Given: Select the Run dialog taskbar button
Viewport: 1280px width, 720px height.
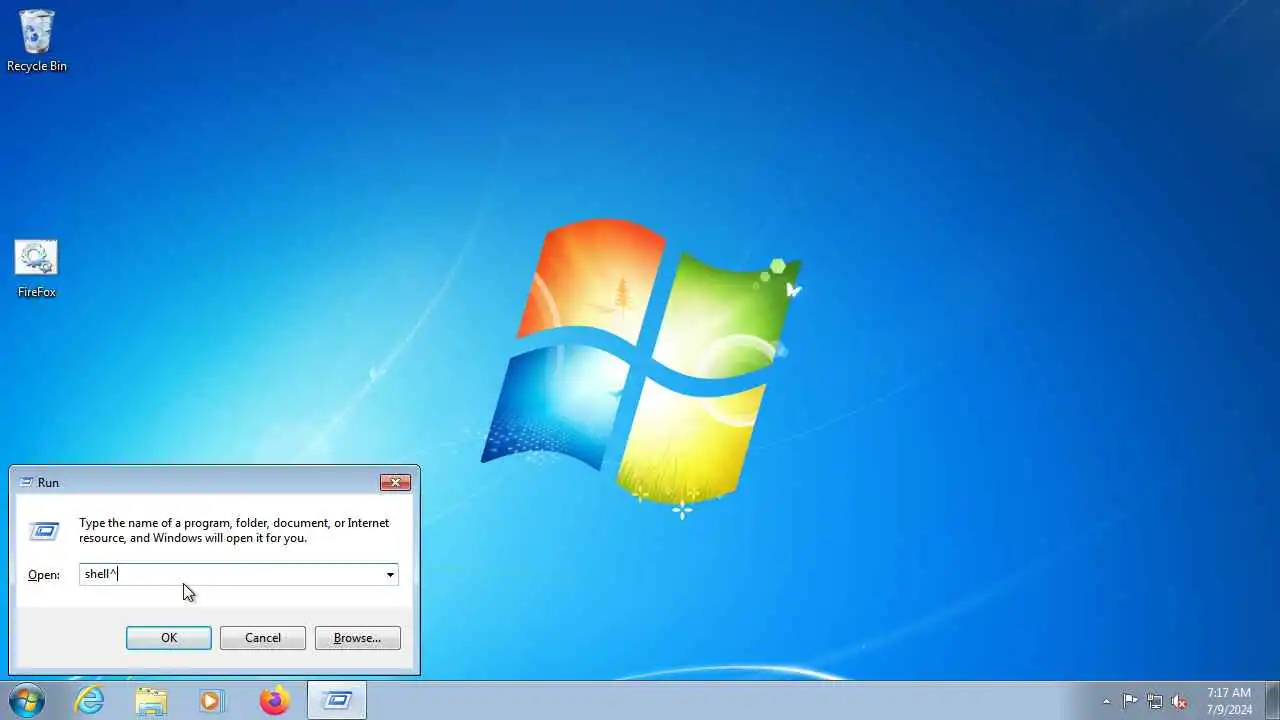Looking at the screenshot, I should pyautogui.click(x=337, y=700).
